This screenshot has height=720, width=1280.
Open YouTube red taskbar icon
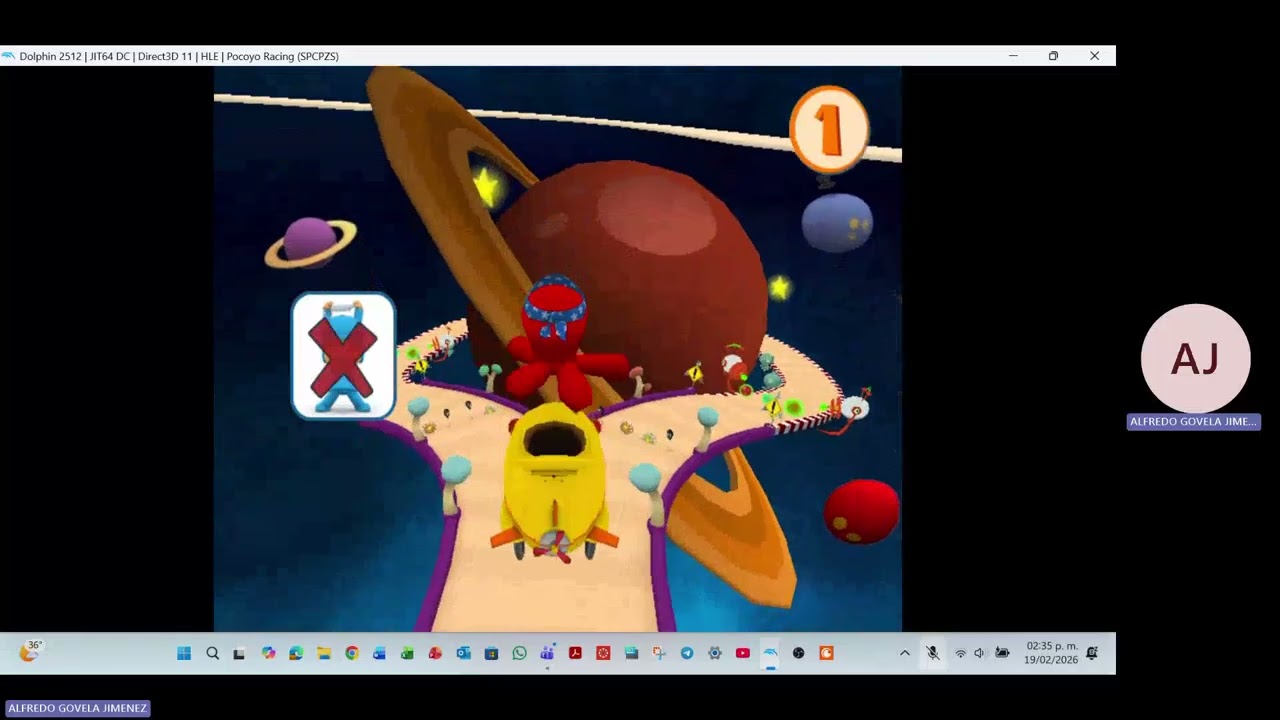click(743, 653)
